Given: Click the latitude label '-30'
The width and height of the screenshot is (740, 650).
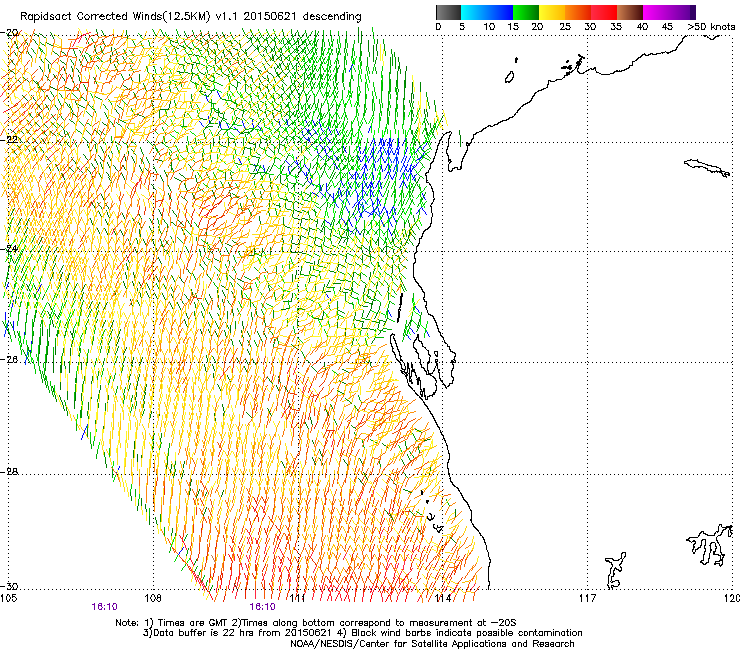Looking at the screenshot, I should click(x=10, y=586).
